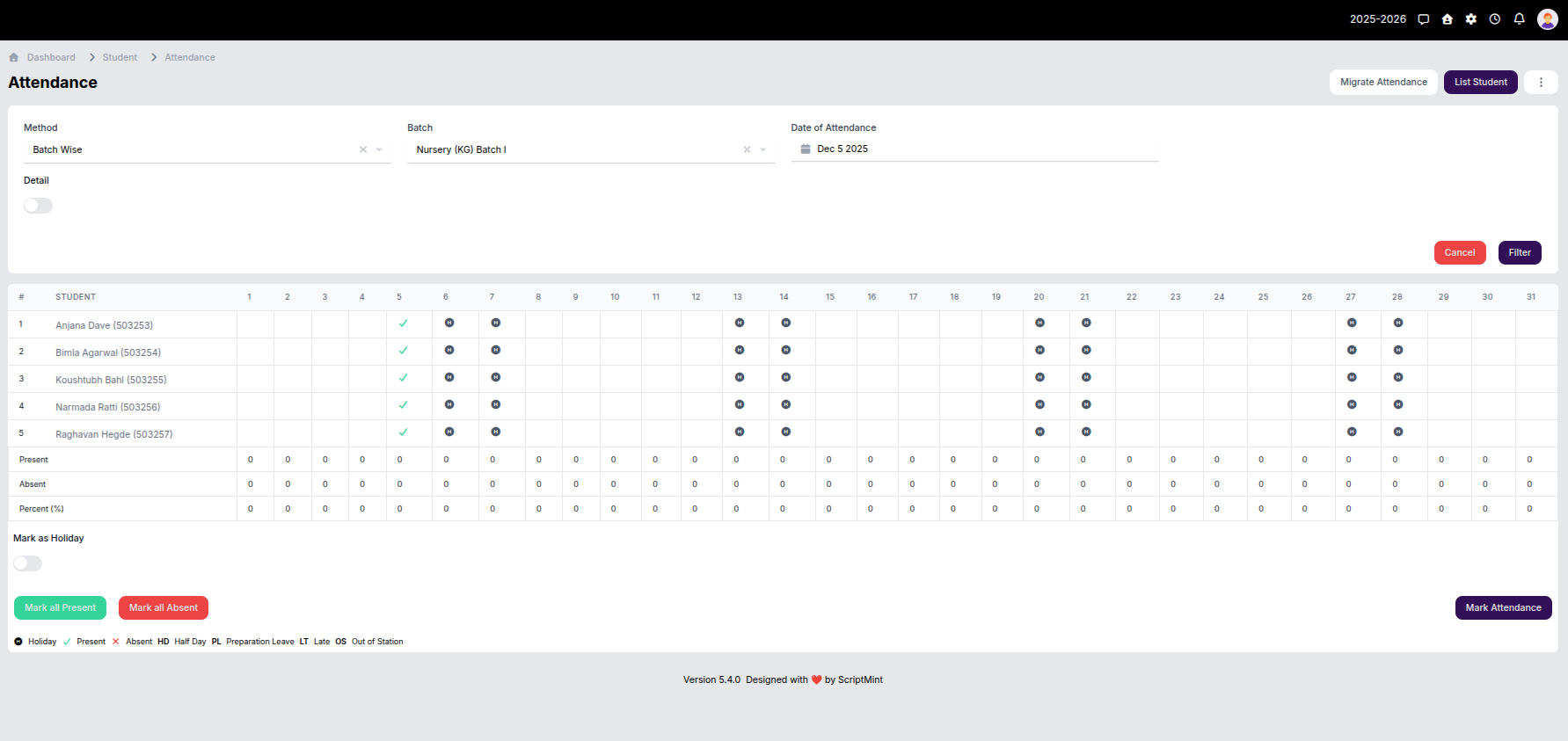This screenshot has width=1568, height=741.
Task: Open the Batch Wise method combo box
Action: [x=208, y=149]
